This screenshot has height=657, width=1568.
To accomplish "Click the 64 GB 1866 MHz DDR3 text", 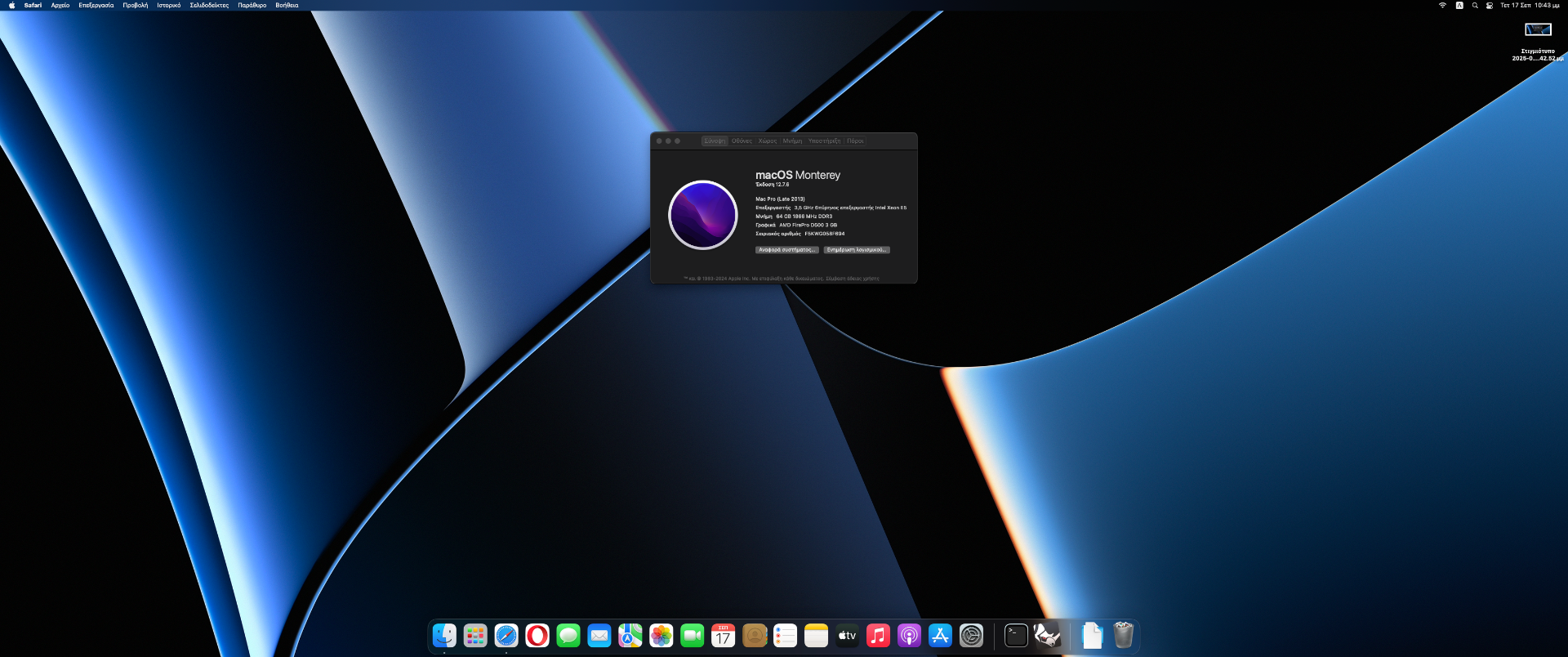I will coord(804,217).
